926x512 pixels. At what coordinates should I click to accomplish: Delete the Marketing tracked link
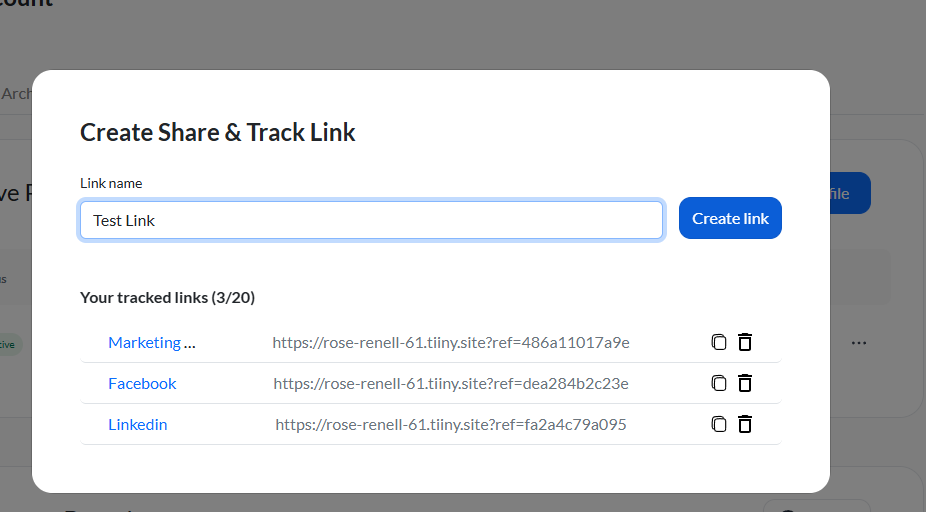click(745, 342)
